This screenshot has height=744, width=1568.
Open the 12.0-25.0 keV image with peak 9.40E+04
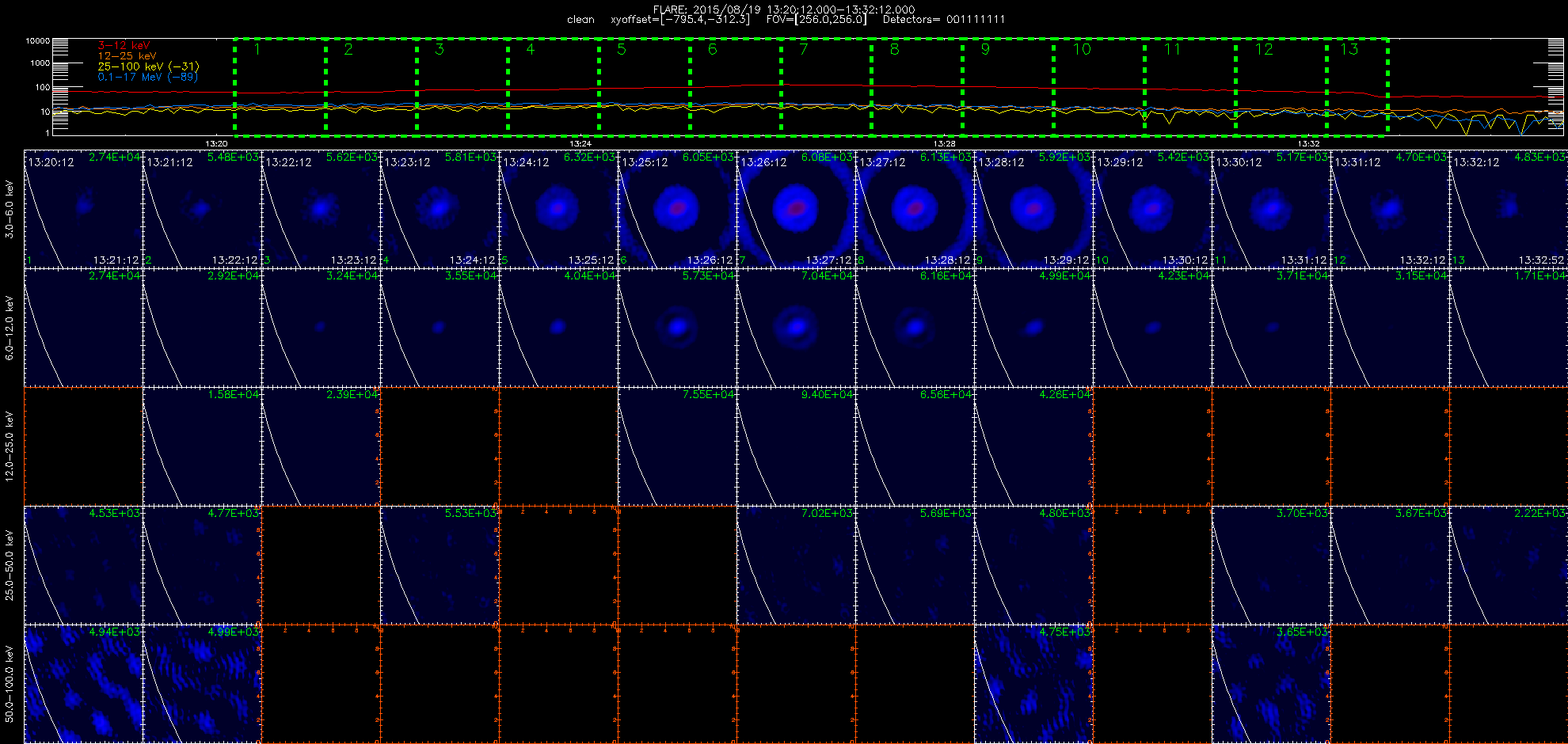pos(796,446)
